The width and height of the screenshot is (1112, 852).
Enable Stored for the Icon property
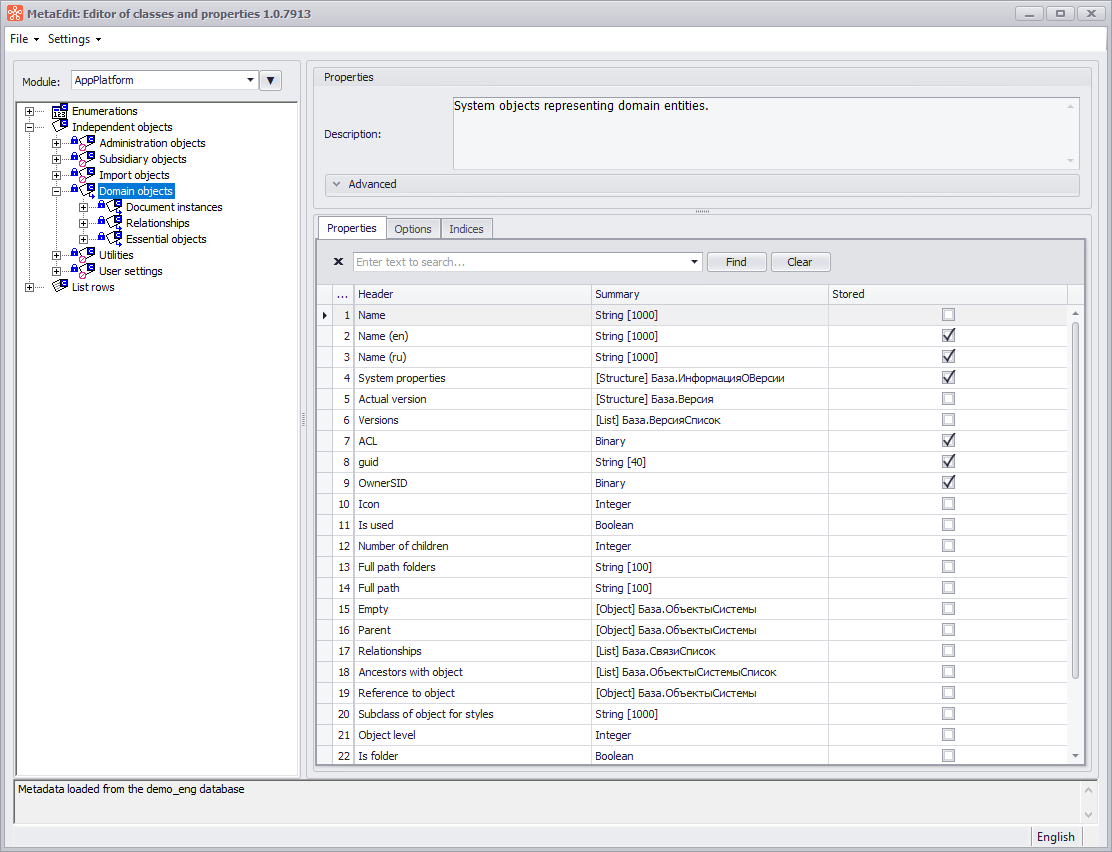pos(948,504)
